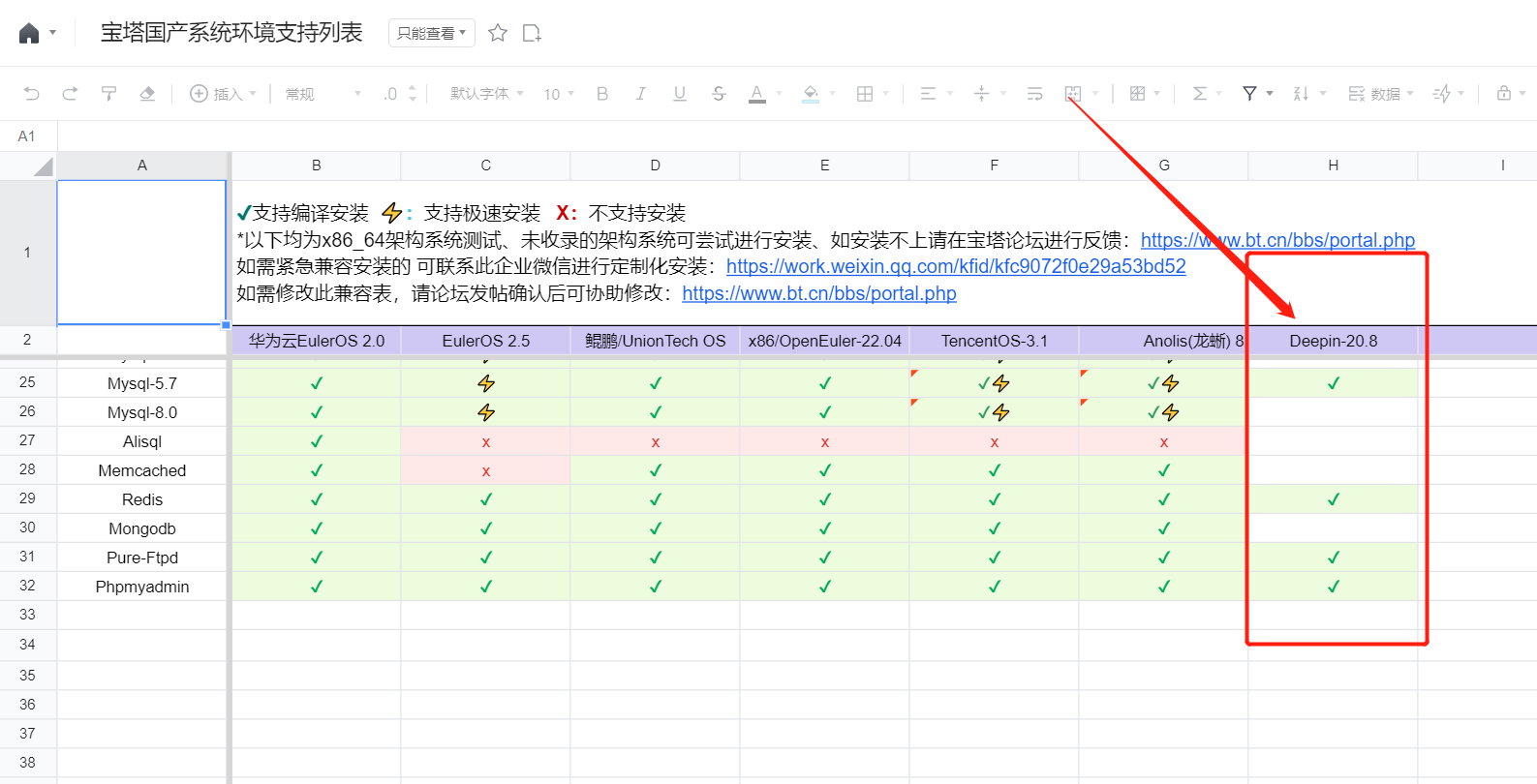Image resolution: width=1537 pixels, height=784 pixels.
Task: Click the fill color bucket button
Action: 812,94
